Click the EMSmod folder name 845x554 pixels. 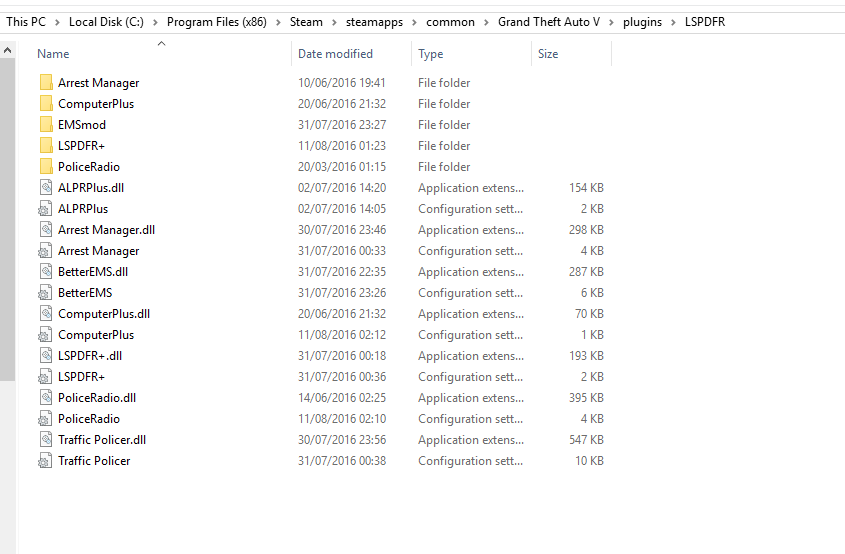[x=82, y=125]
